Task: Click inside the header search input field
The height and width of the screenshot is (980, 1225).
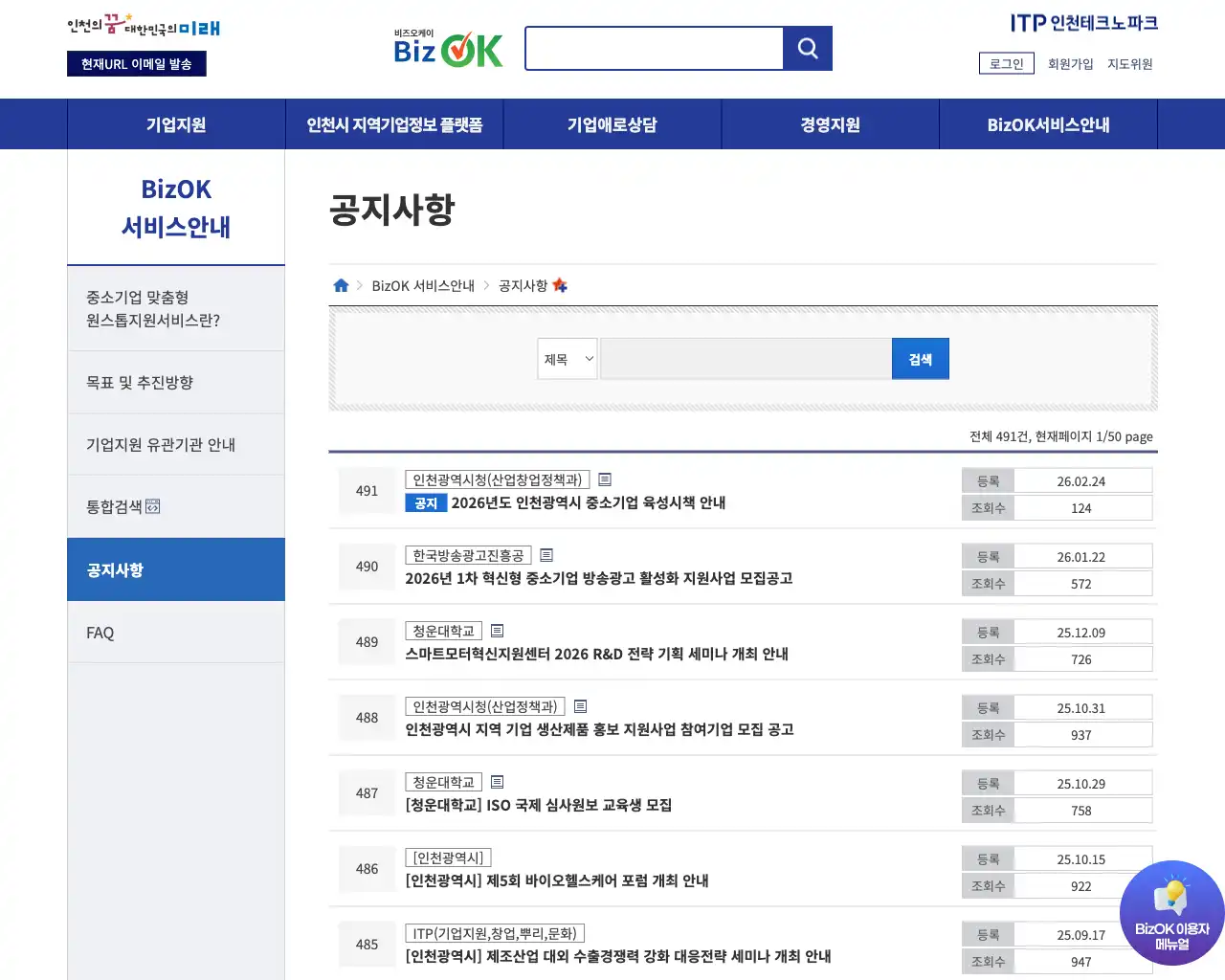Action: click(654, 48)
